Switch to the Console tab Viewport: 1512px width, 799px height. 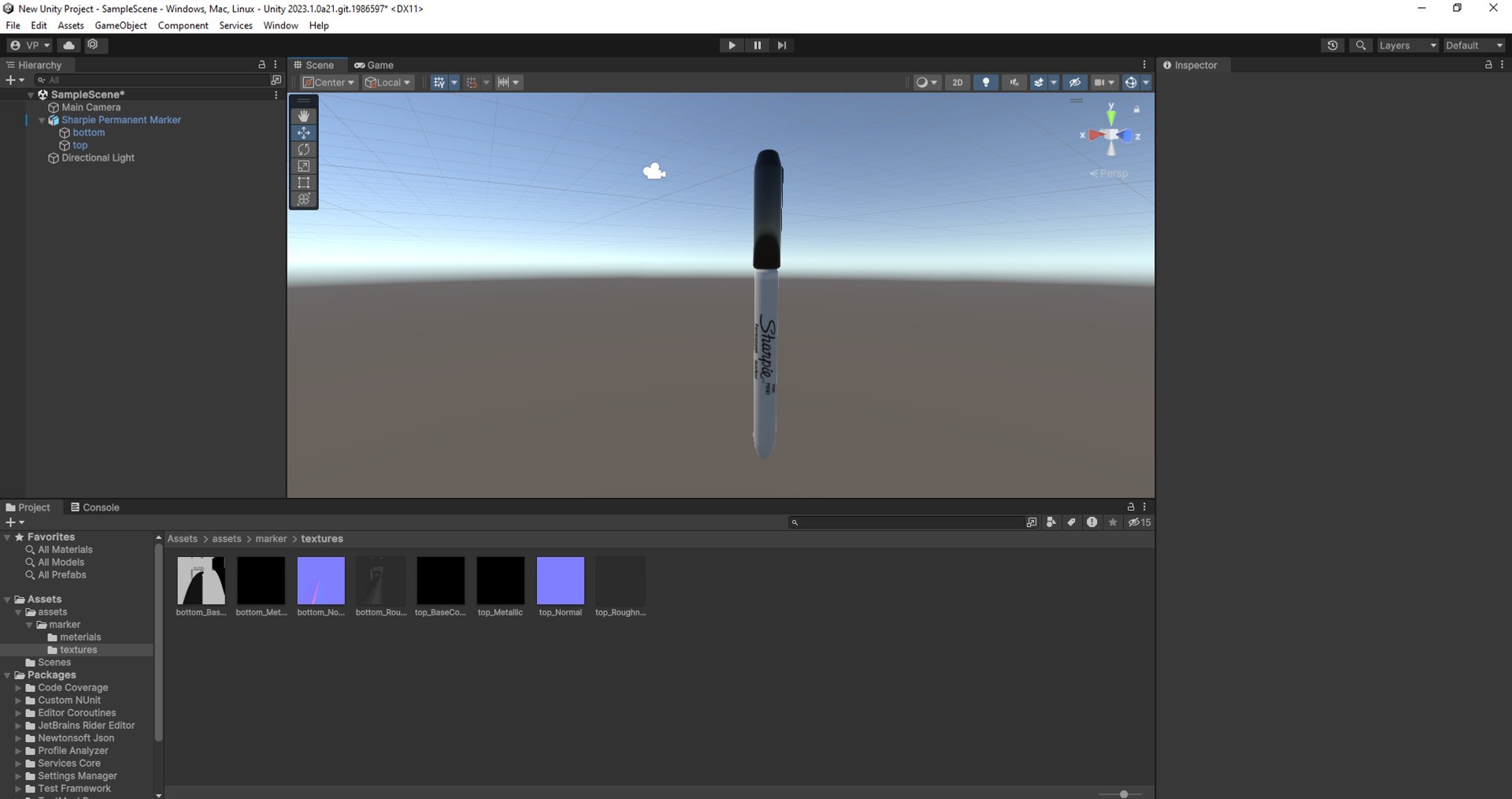[x=94, y=507]
